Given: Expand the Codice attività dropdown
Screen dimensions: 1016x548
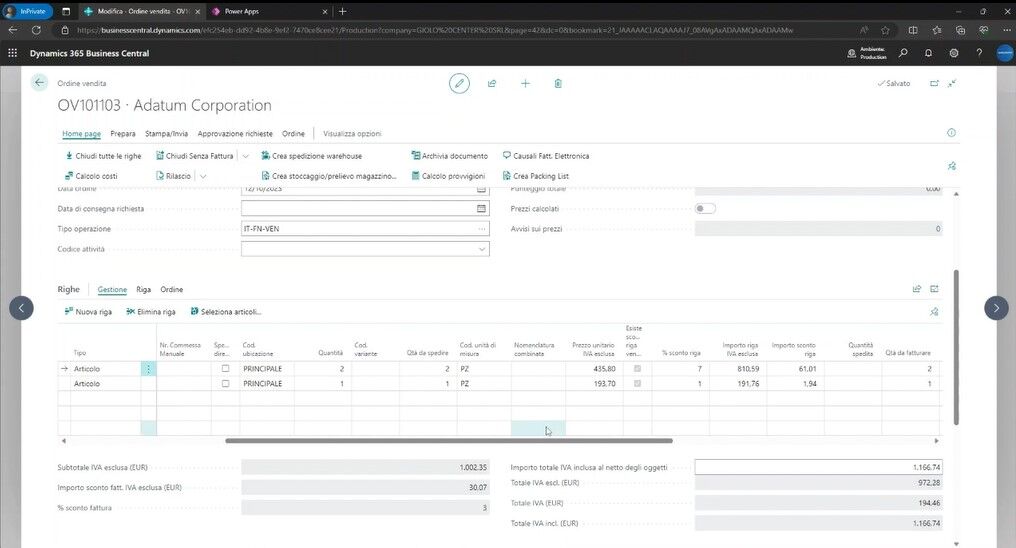Looking at the screenshot, I should click(x=481, y=249).
